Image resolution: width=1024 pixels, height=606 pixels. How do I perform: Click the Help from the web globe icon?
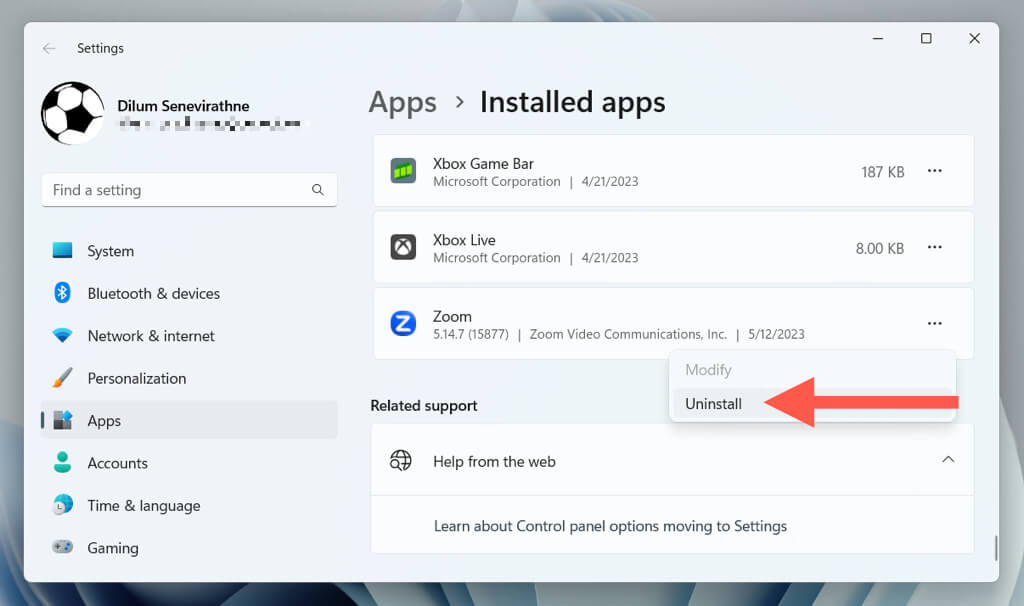coord(400,460)
